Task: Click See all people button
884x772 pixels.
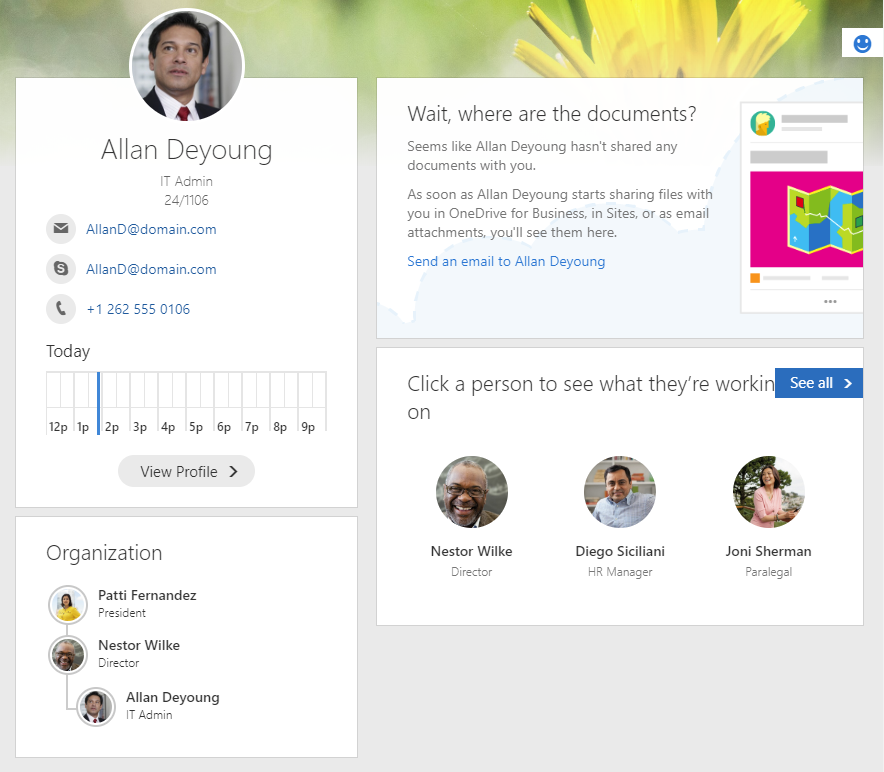Action: [819, 383]
